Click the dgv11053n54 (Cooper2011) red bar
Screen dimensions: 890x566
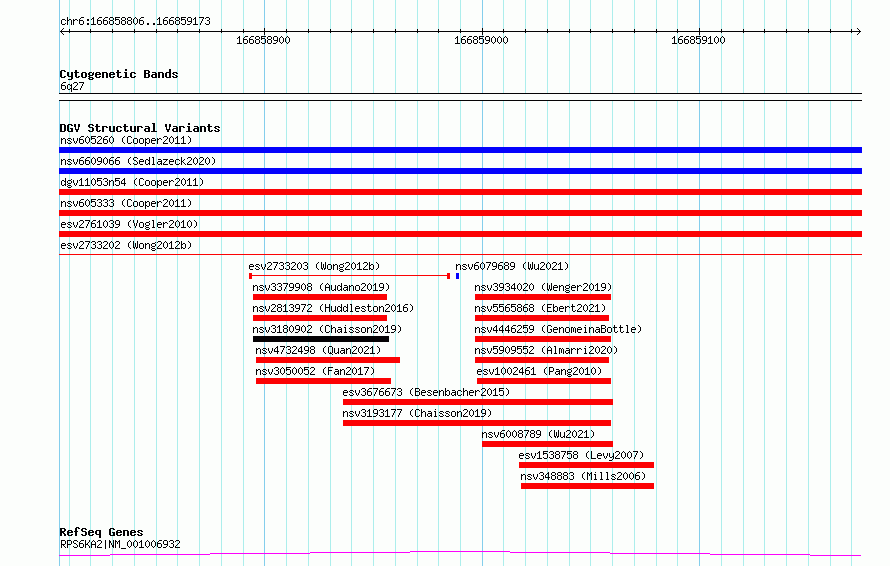tap(460, 192)
